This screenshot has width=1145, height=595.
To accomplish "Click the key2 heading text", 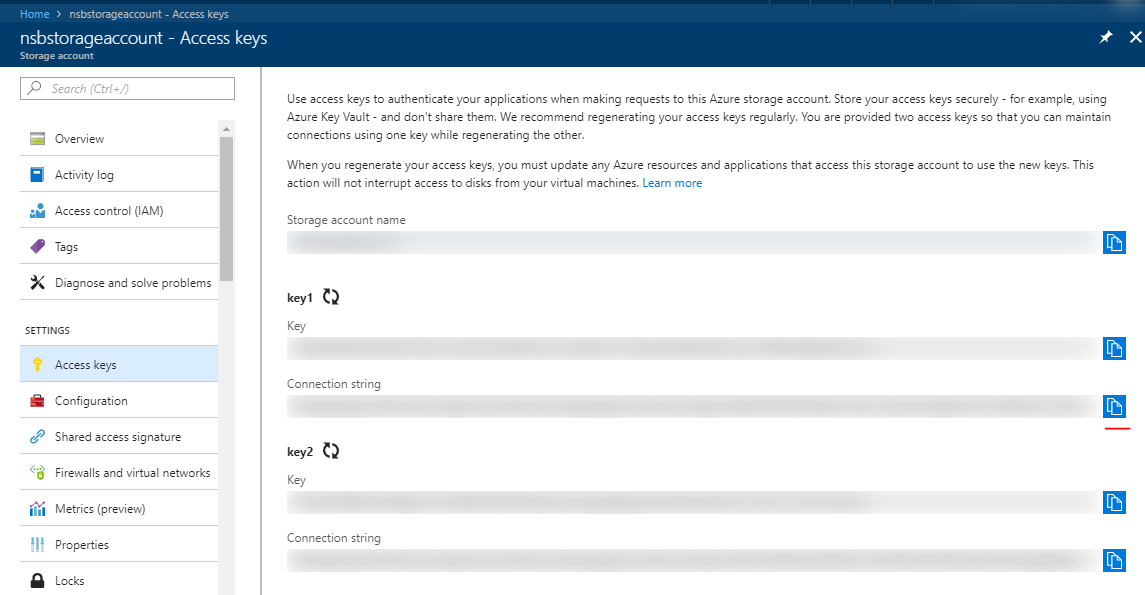I will (x=299, y=452).
